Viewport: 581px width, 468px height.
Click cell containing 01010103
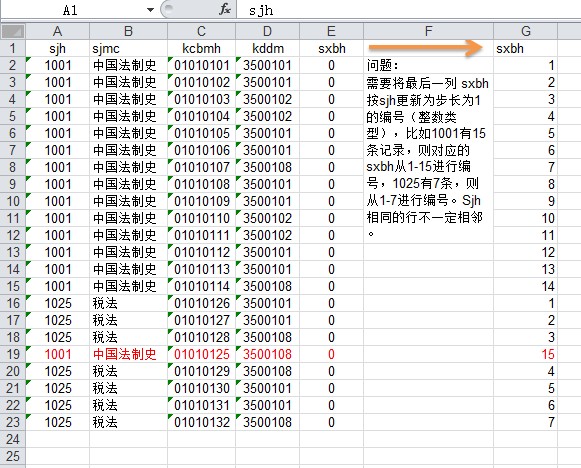tap(201, 99)
